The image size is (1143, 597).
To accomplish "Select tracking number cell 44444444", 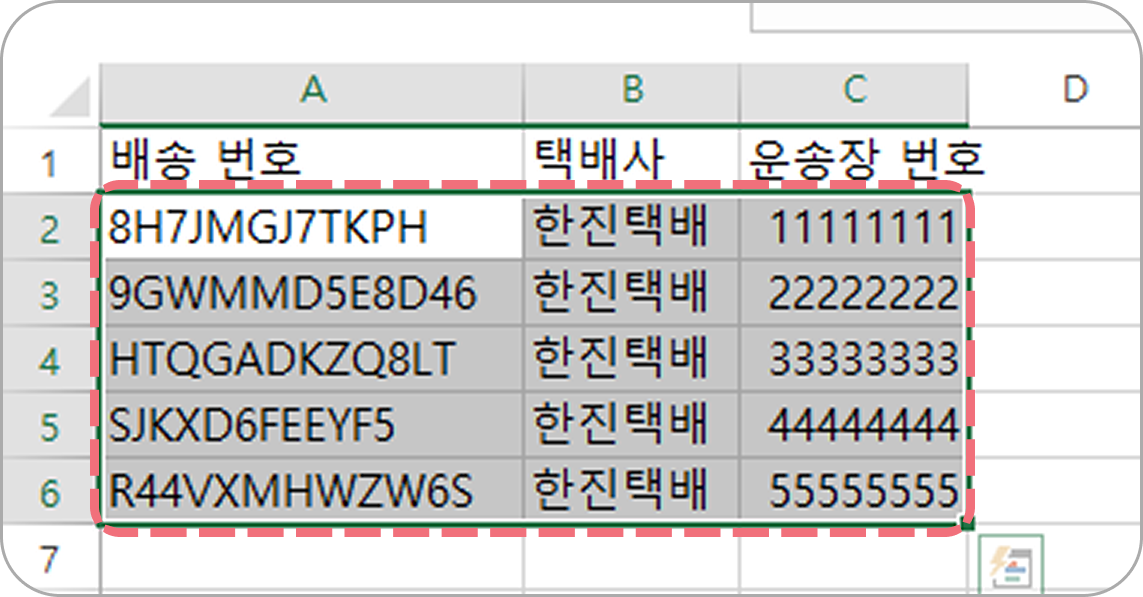I will pyautogui.click(x=854, y=424).
